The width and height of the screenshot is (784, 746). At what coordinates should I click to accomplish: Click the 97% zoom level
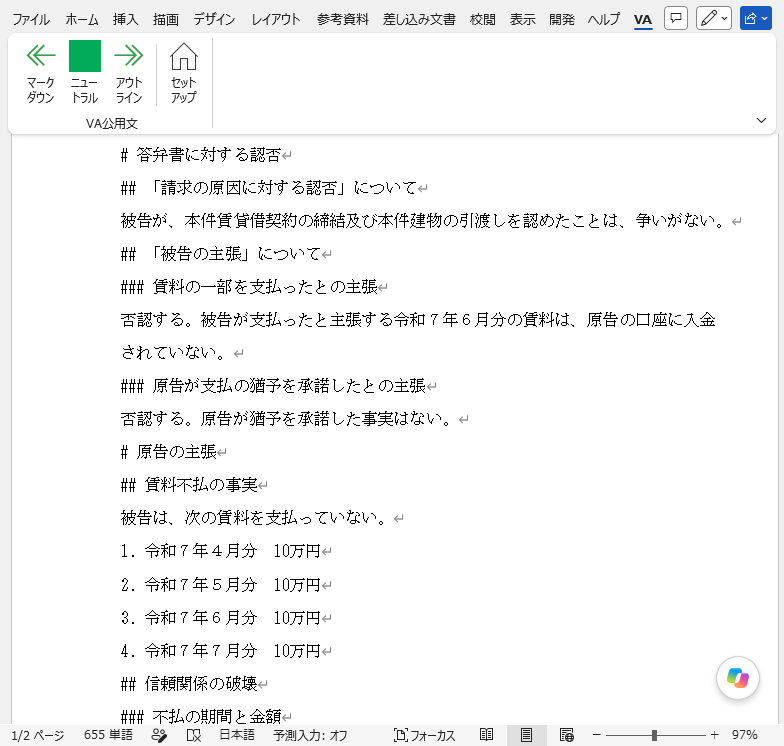coord(744,735)
